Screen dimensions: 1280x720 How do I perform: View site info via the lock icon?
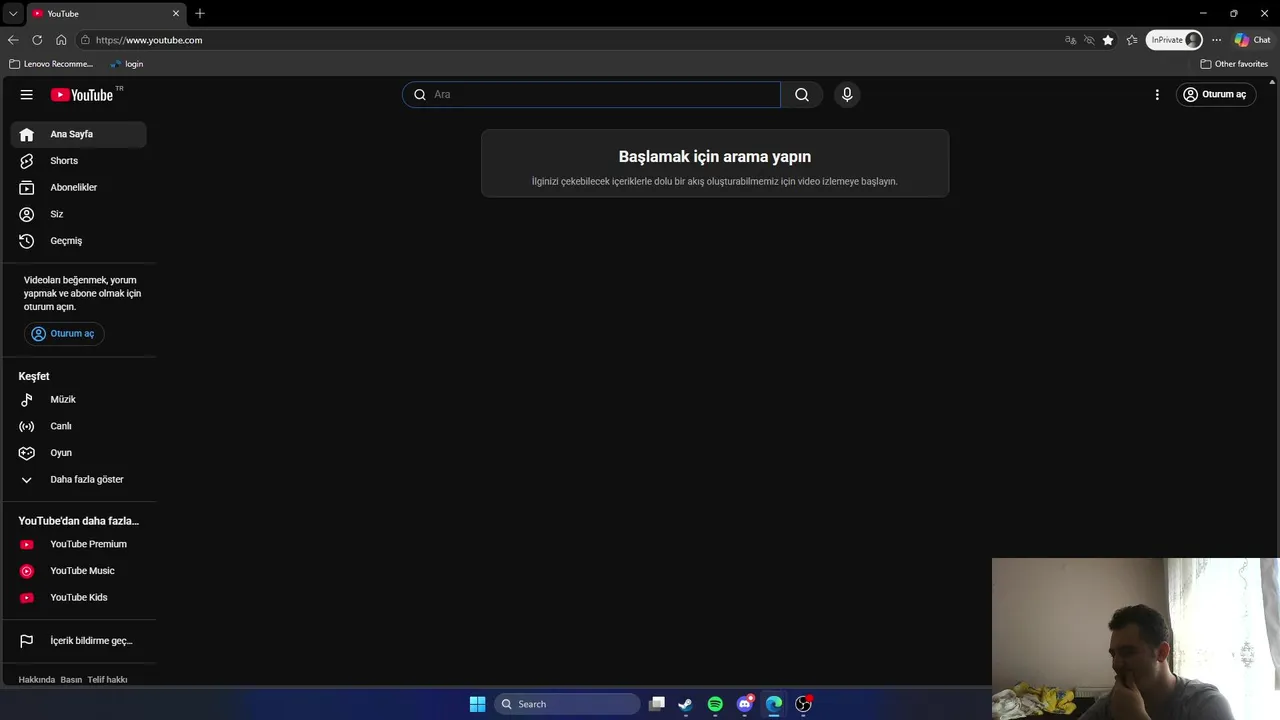(85, 40)
